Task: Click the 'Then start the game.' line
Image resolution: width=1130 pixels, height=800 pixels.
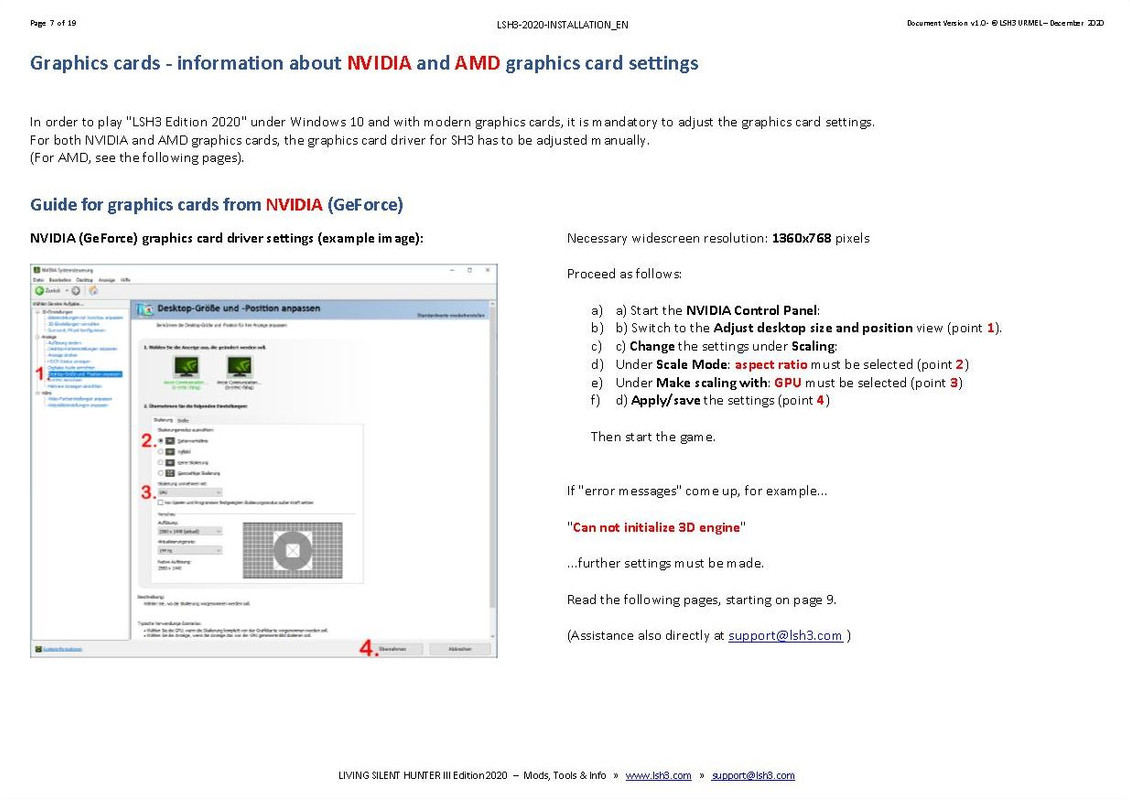Action: [653, 437]
